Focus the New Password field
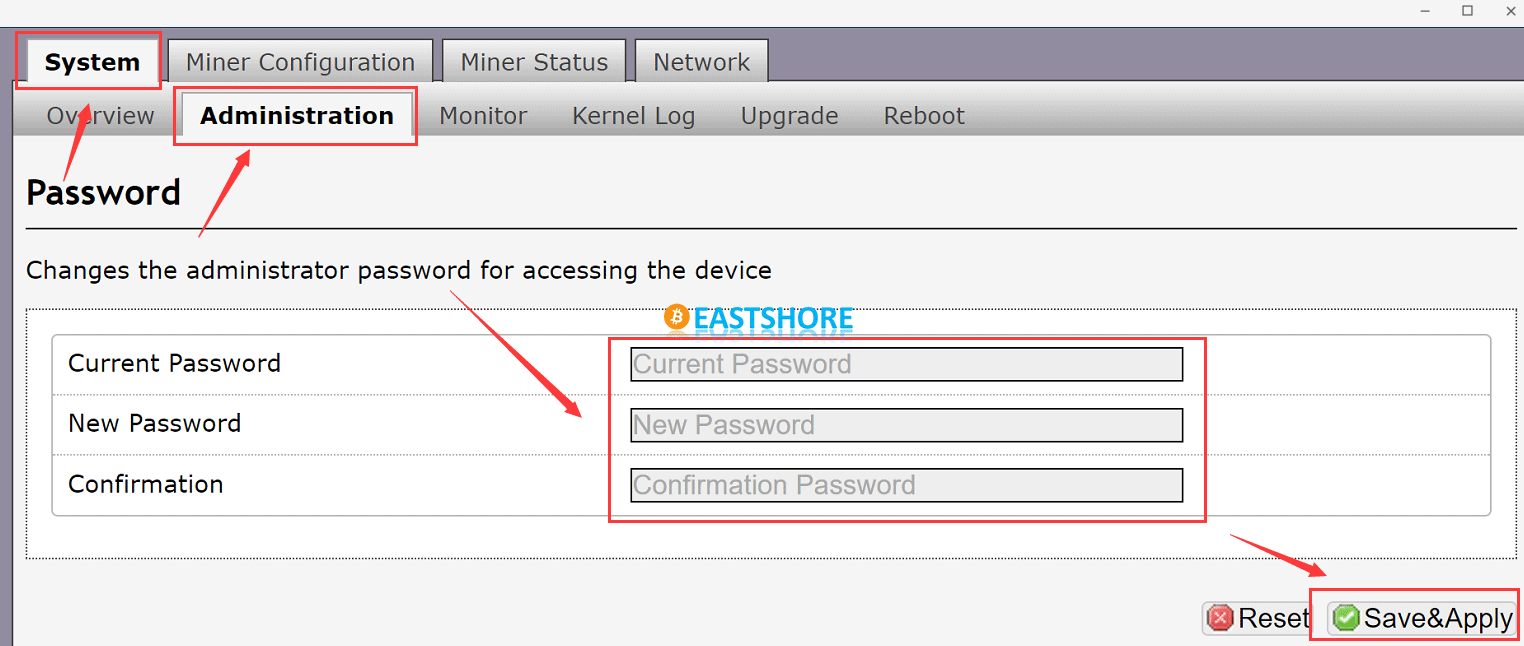The height and width of the screenshot is (646, 1524). tap(906, 425)
